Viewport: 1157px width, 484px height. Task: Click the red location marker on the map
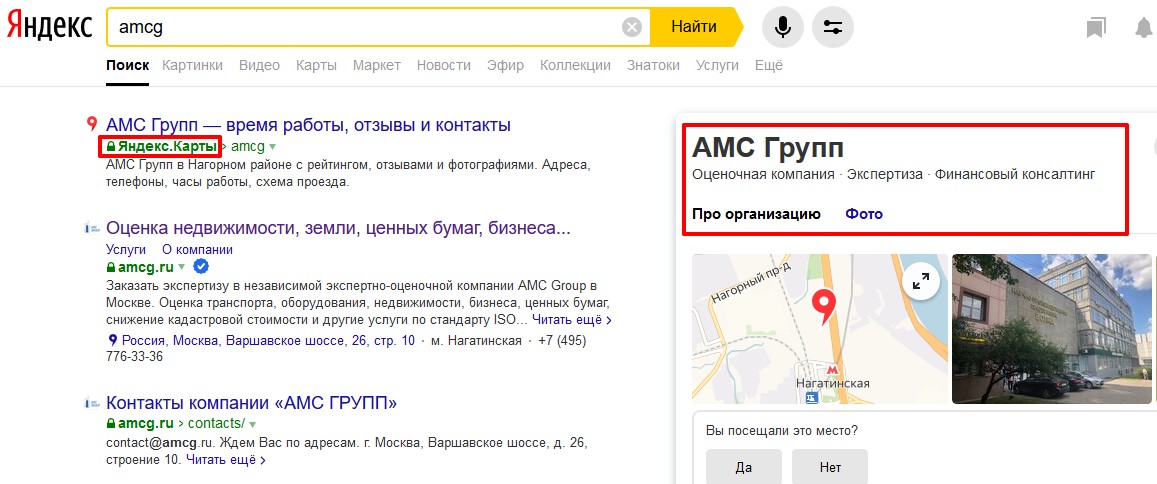823,307
